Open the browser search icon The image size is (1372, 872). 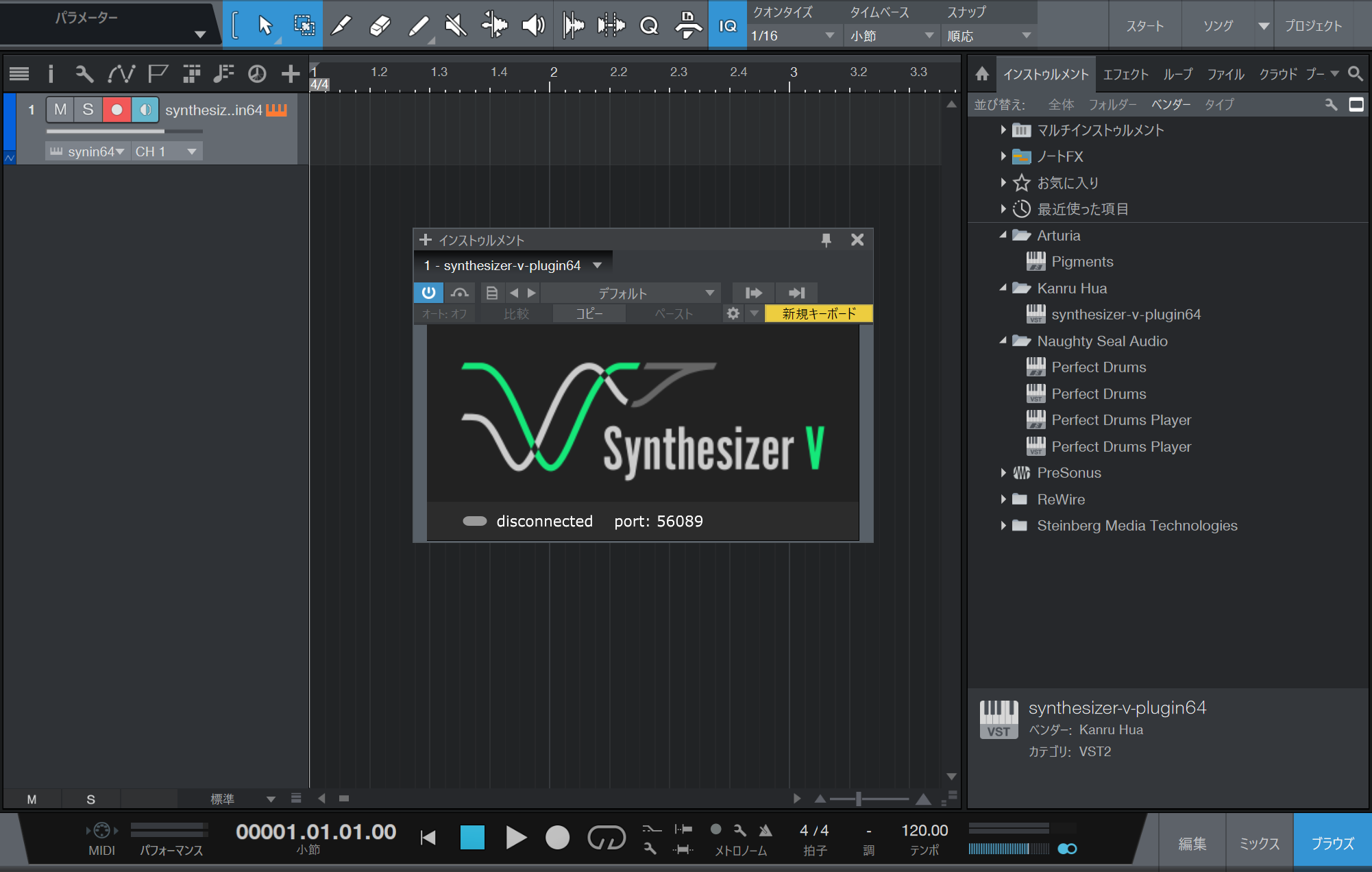pos(1355,73)
